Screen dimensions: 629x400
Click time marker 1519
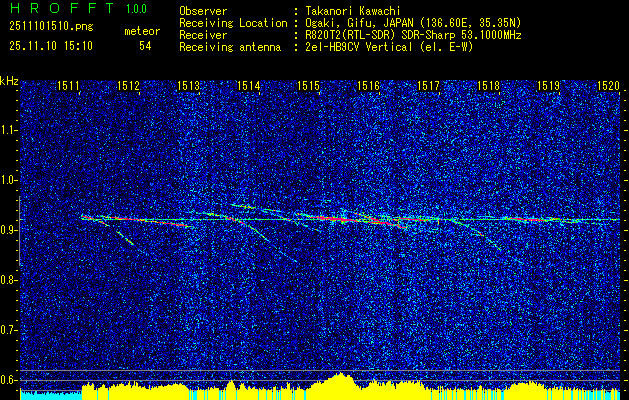(548, 85)
